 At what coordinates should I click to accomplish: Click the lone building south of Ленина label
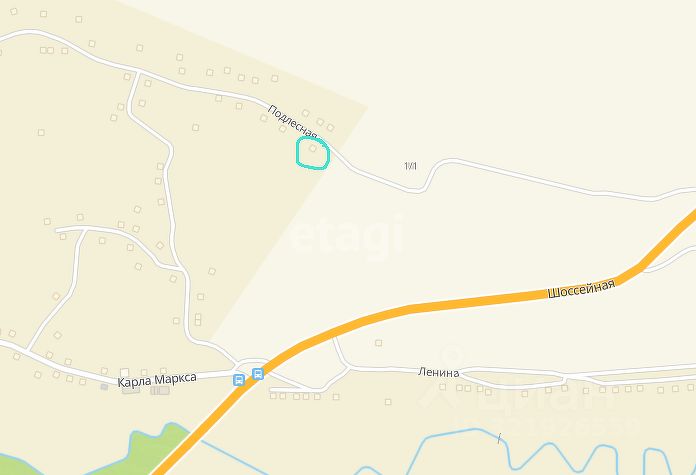tap(388, 402)
